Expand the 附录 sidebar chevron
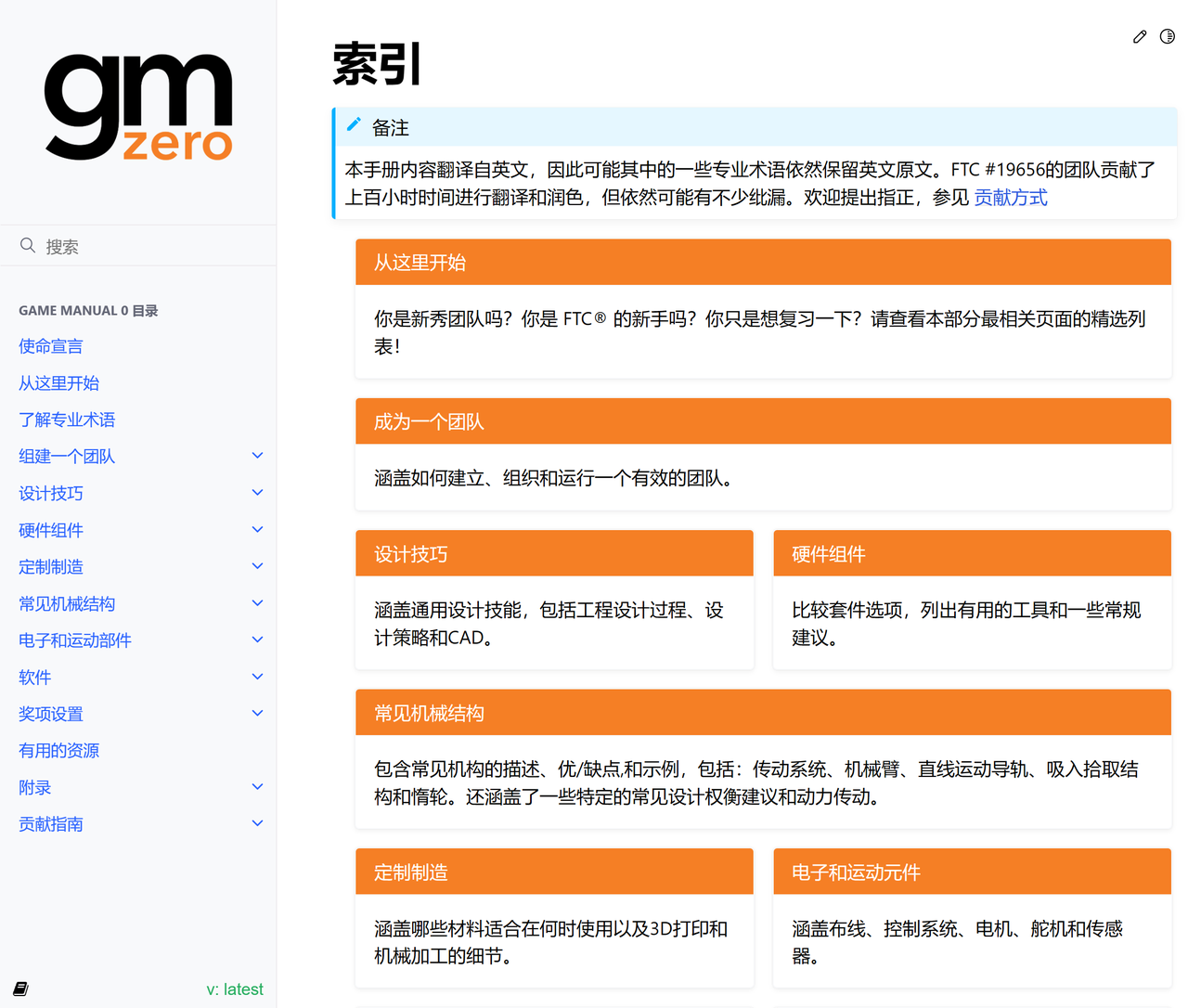 (x=257, y=787)
